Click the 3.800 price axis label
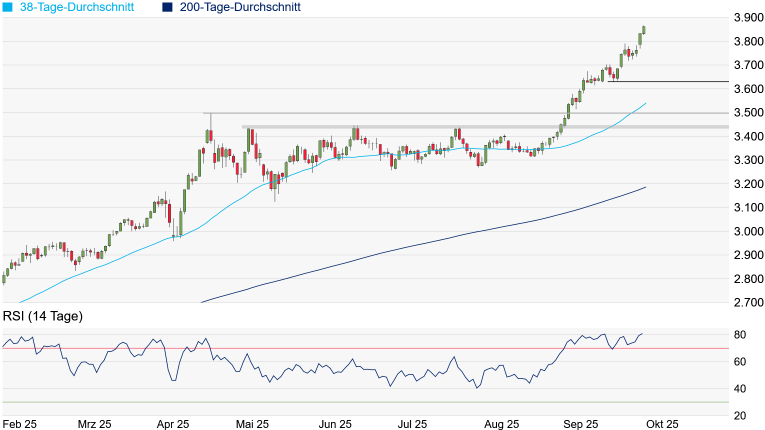The image size is (765, 430). tap(748, 41)
